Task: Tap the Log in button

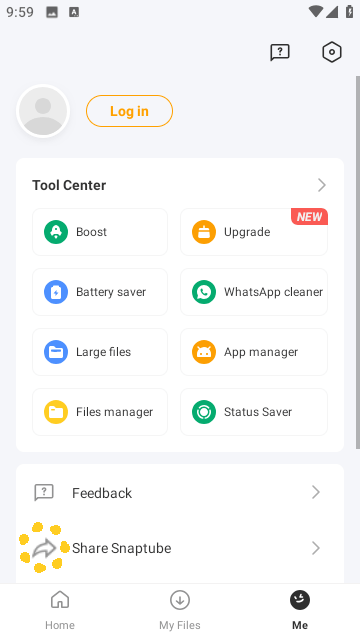Action: pyautogui.click(x=129, y=111)
